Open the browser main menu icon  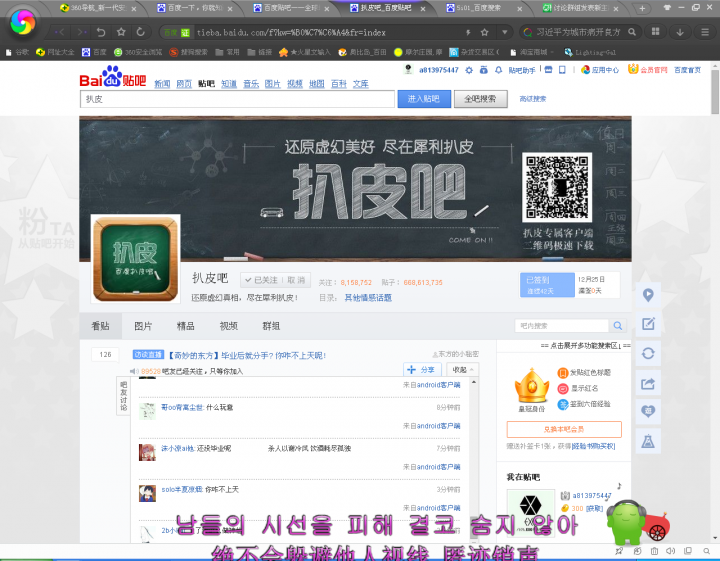point(705,32)
